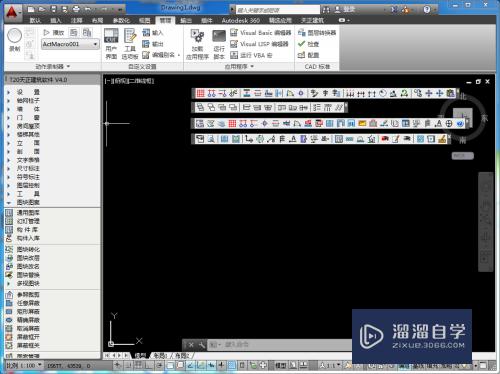Expand the action recorder (动作录制器) panel

click(53, 66)
